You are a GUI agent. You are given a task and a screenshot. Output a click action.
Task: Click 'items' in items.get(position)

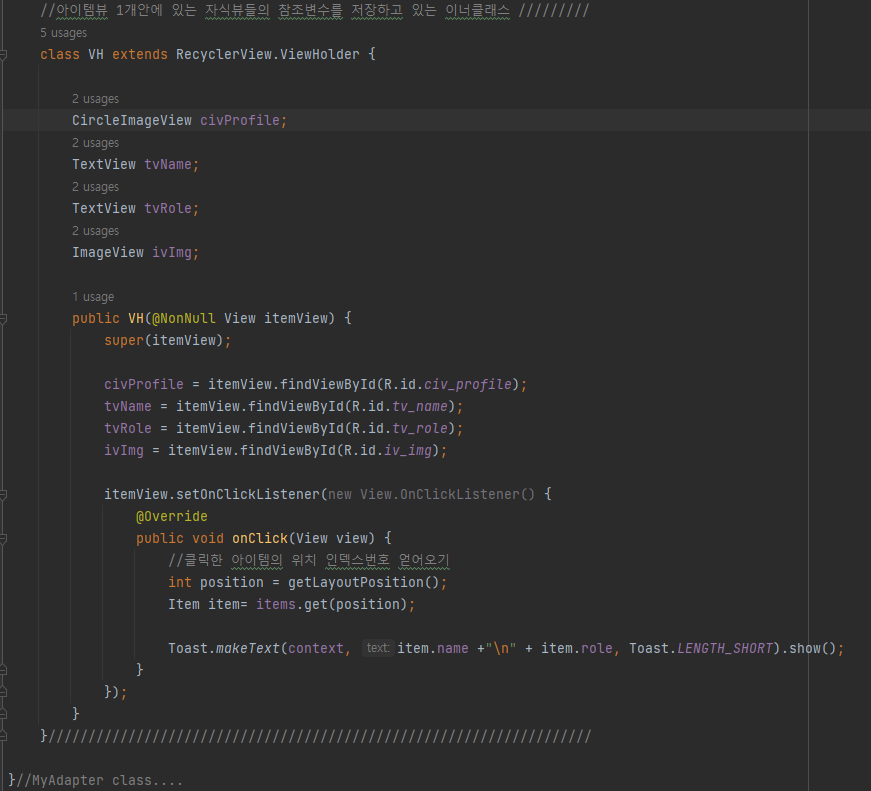(276, 604)
